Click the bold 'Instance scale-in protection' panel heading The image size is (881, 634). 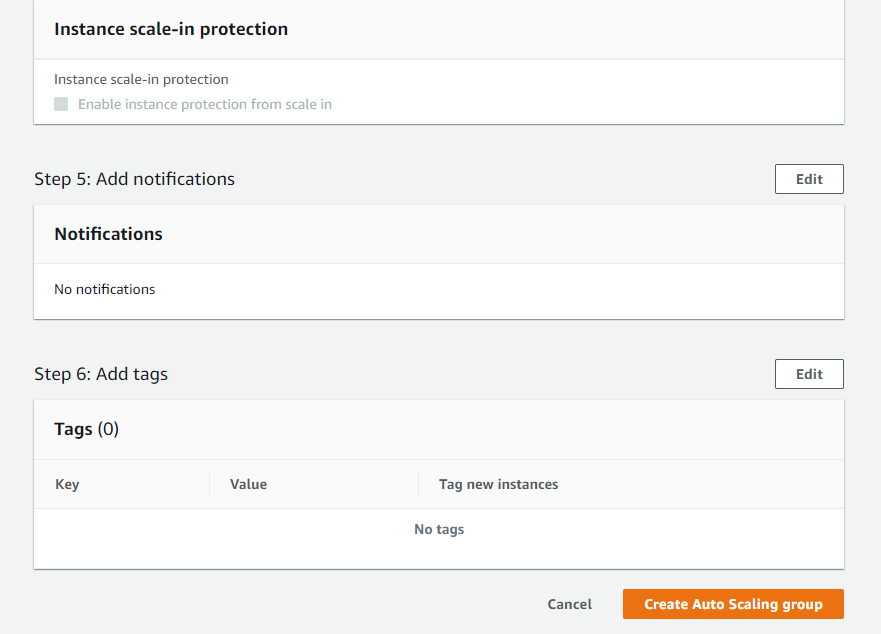tap(171, 29)
